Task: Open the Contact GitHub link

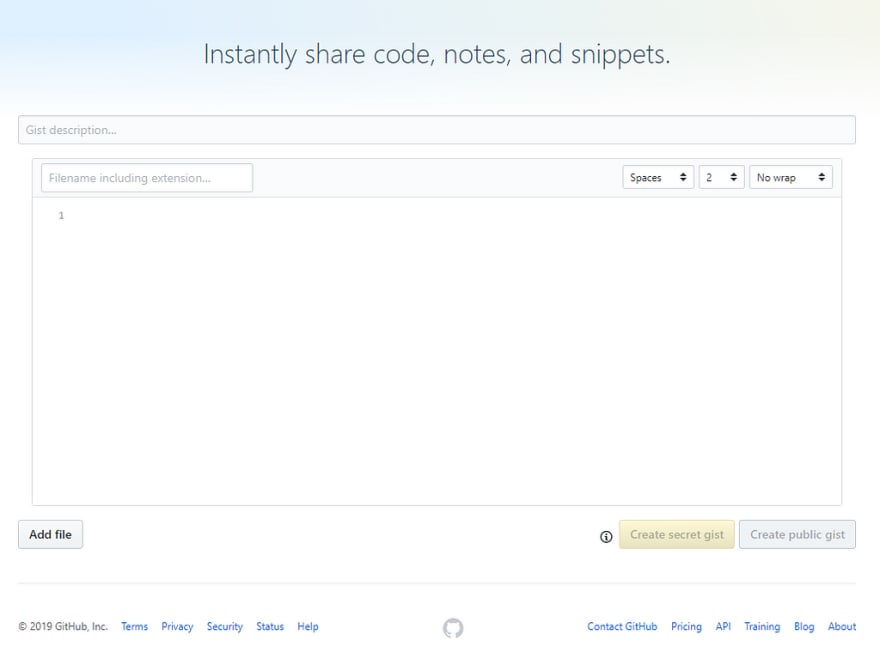Action: (x=622, y=626)
